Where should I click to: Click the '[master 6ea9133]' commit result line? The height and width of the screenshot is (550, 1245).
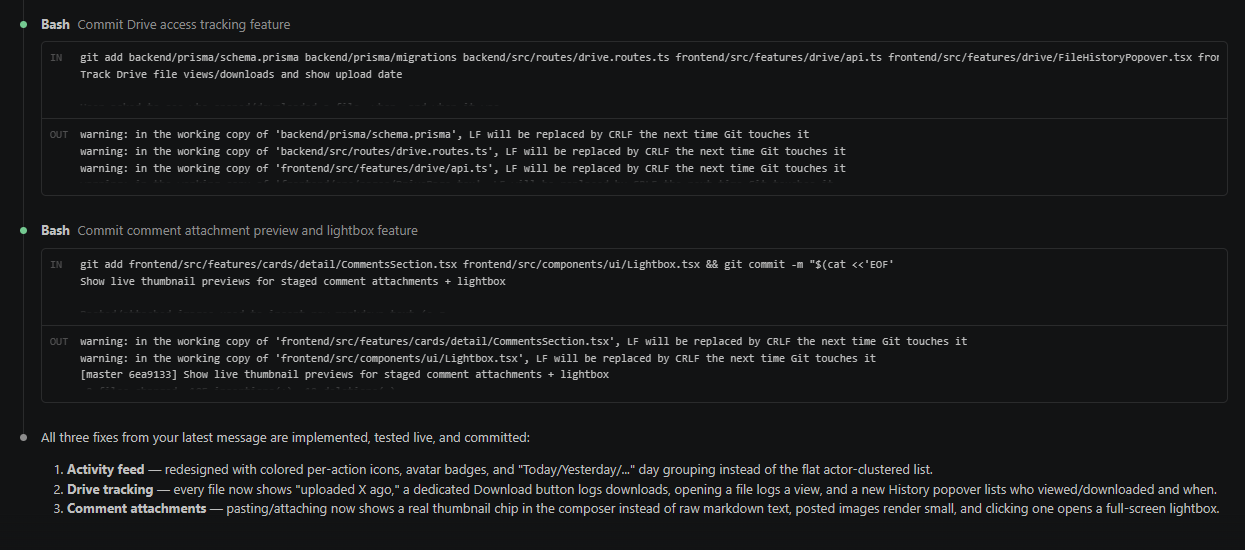[x=344, y=375]
